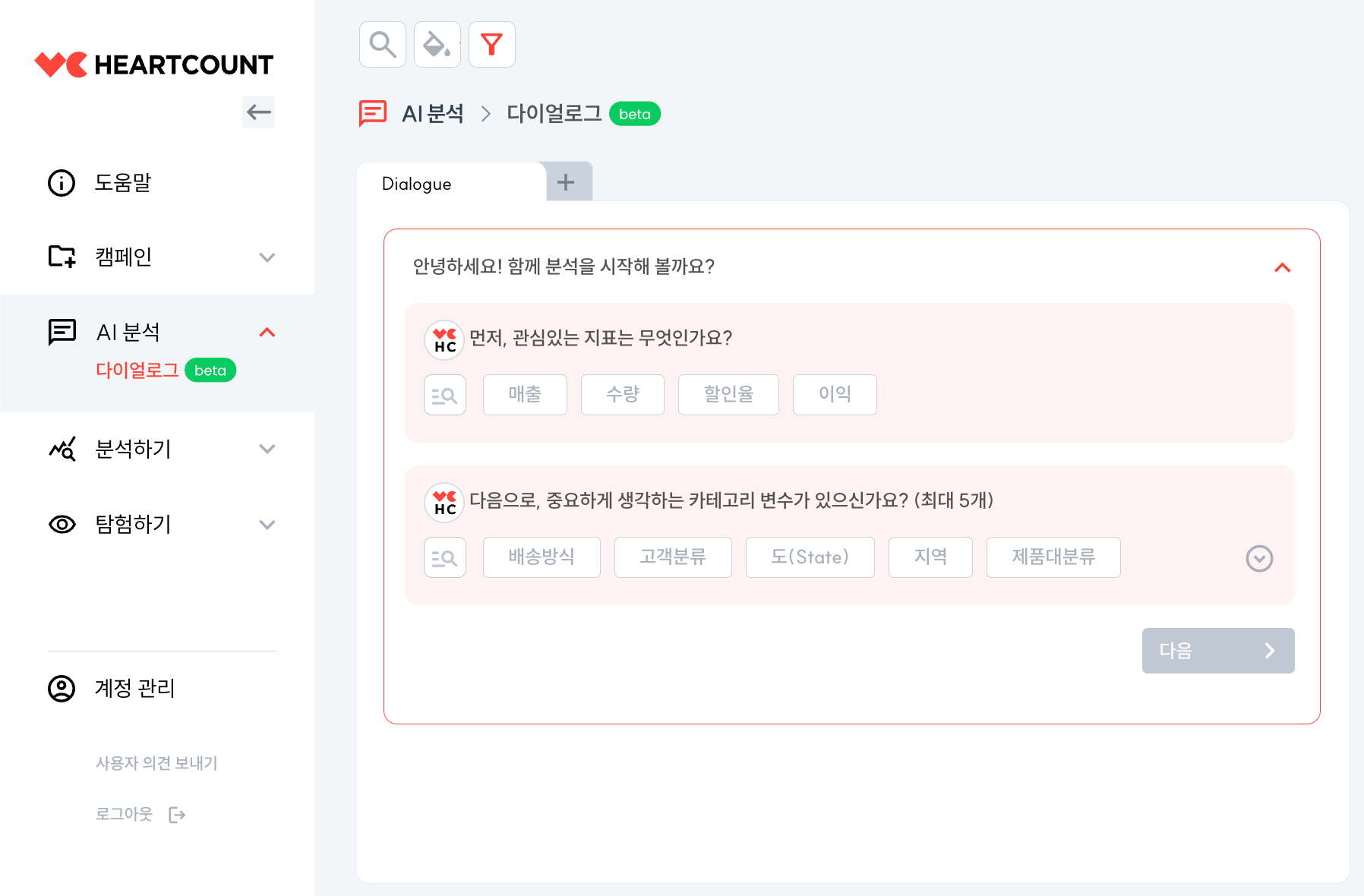The image size is (1364, 896).
Task: Select the 할인율 metric chip
Action: 728,395
